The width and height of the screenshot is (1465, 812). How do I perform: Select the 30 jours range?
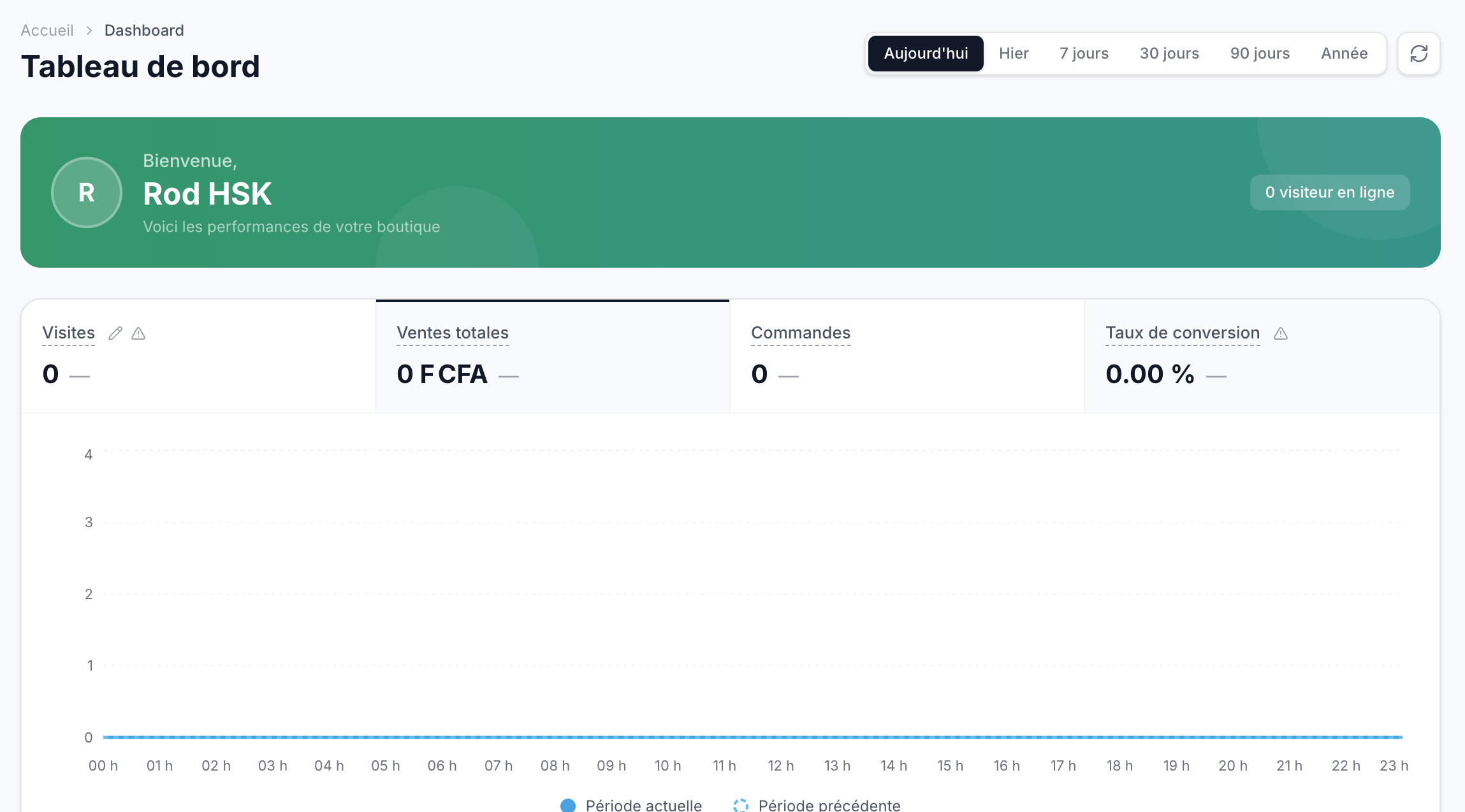click(x=1169, y=54)
